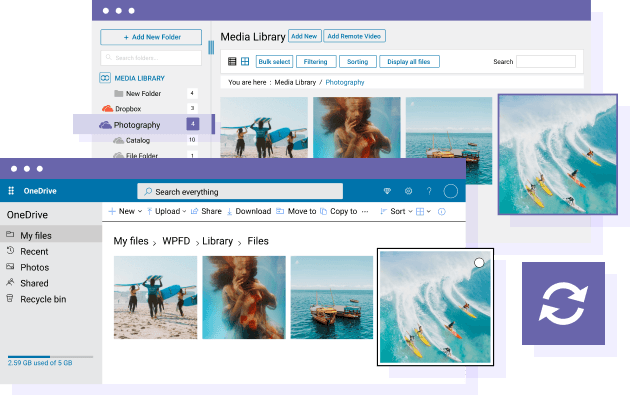The image size is (630, 395).
Task: Select My files in OneDrive sidebar
Action: (51, 235)
